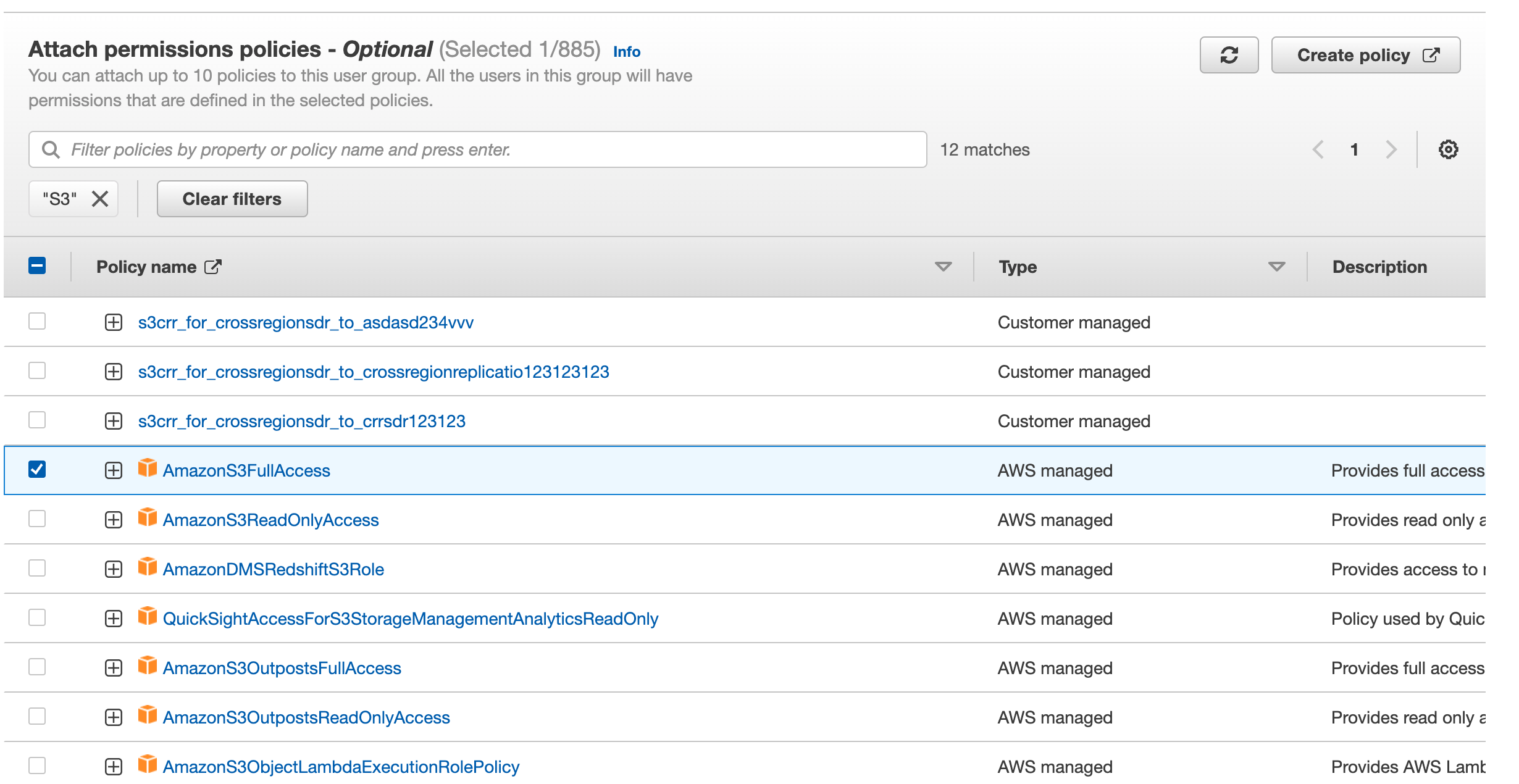Click magnifier icon in filter box
This screenshot has height=784, width=1519.
click(51, 149)
